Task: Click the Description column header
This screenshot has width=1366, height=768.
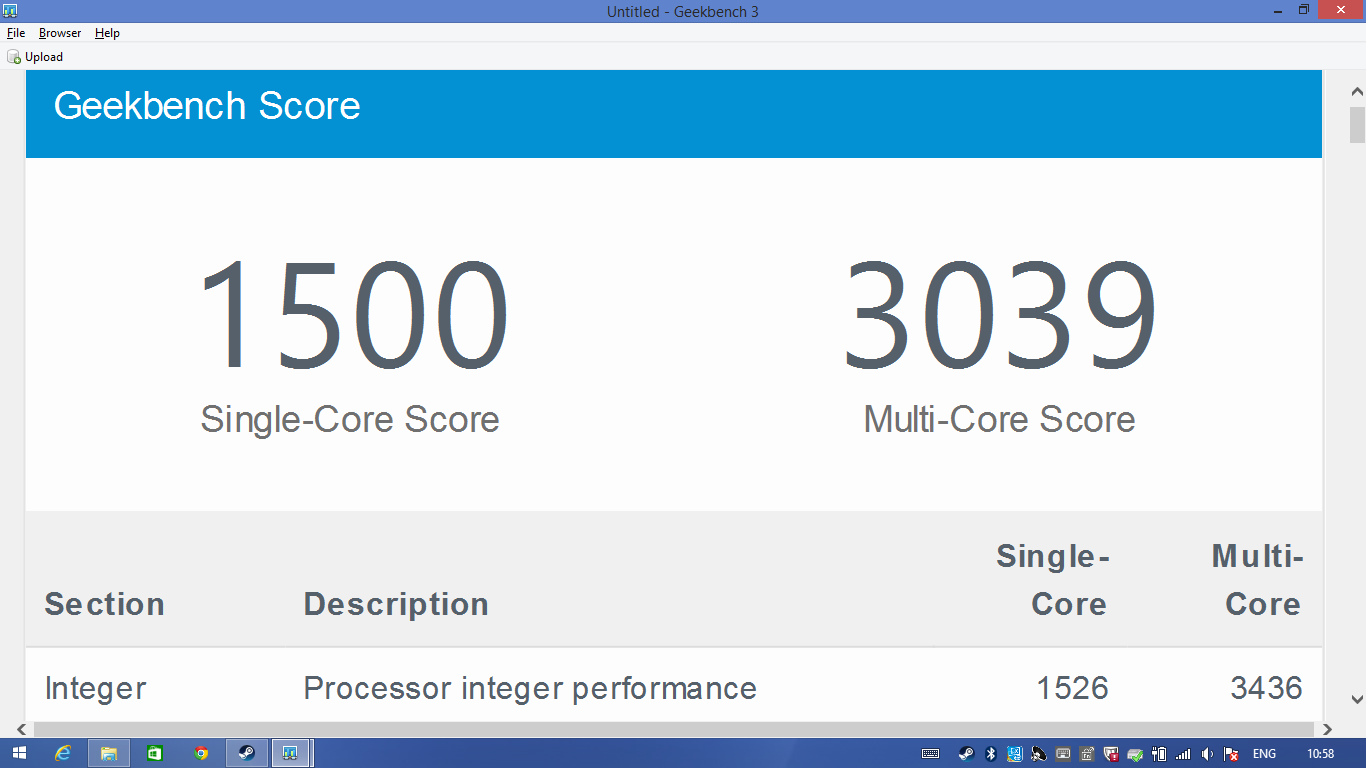Action: (x=396, y=604)
